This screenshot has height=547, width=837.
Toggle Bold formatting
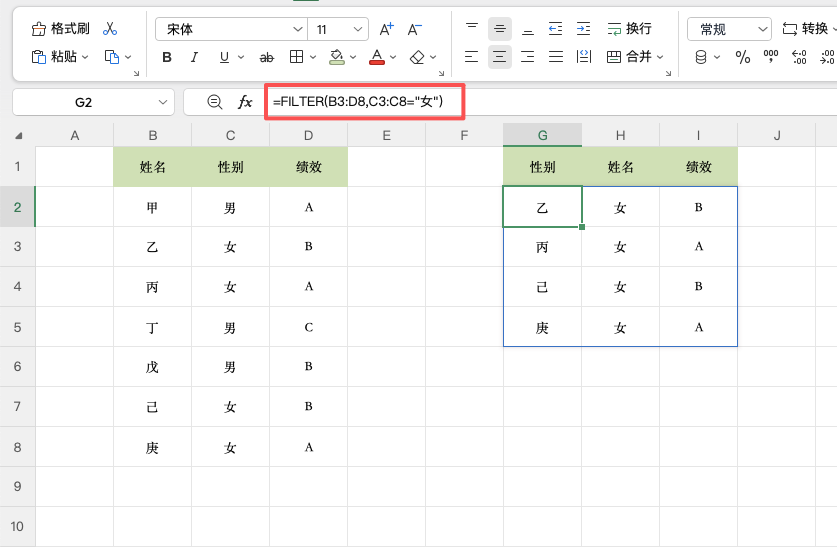coord(167,57)
